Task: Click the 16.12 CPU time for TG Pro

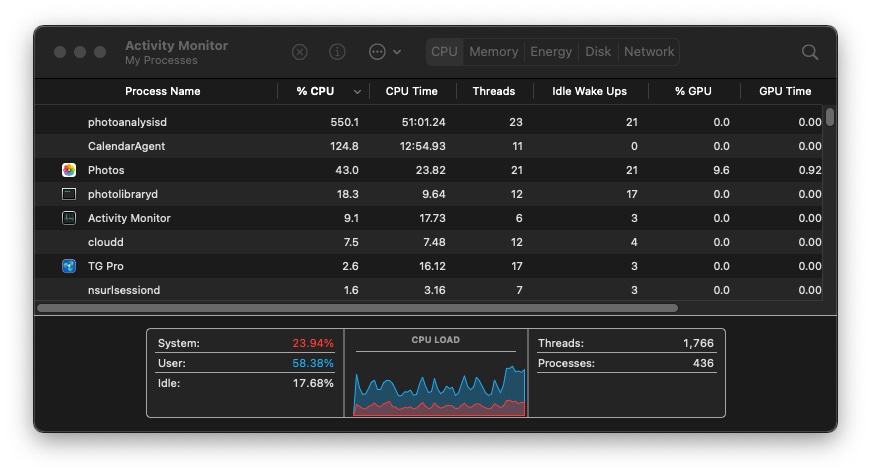Action: pos(432,266)
